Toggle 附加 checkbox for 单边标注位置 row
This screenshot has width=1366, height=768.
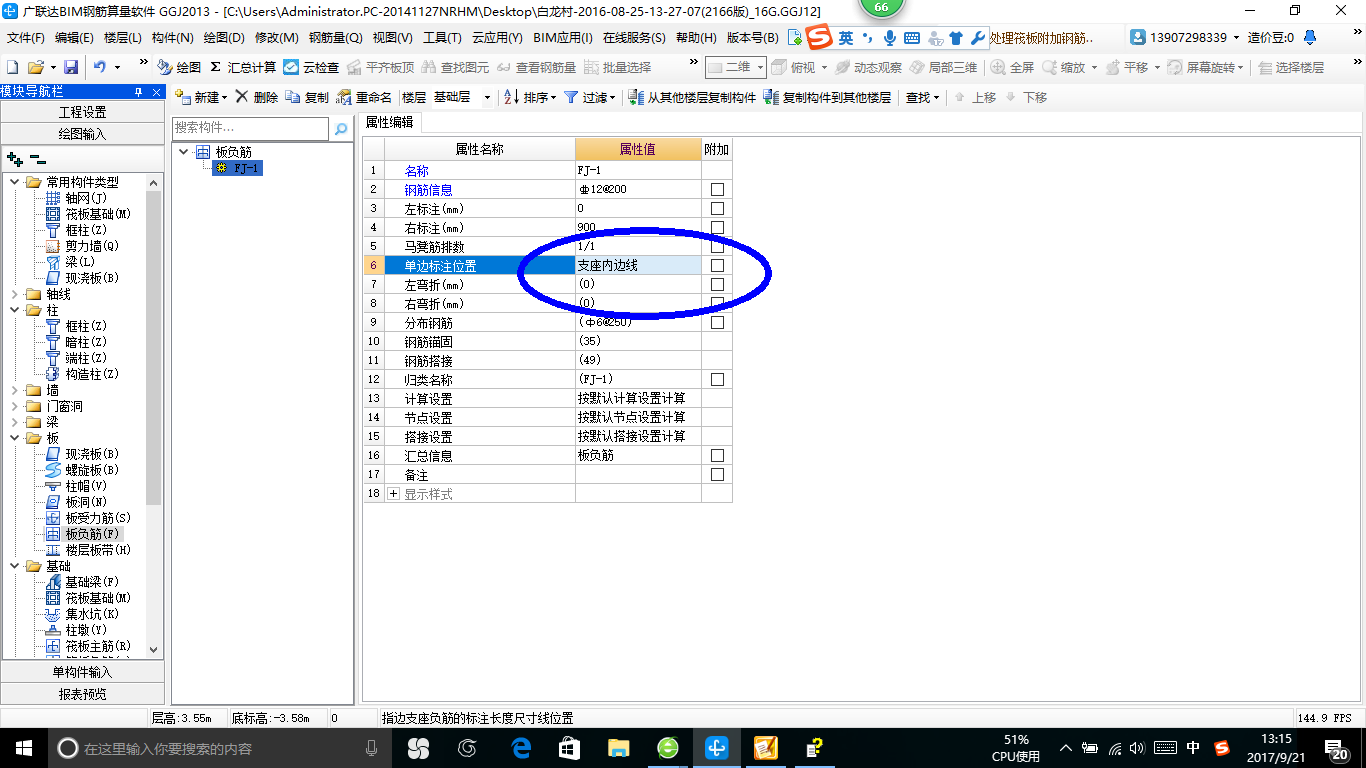pos(717,266)
